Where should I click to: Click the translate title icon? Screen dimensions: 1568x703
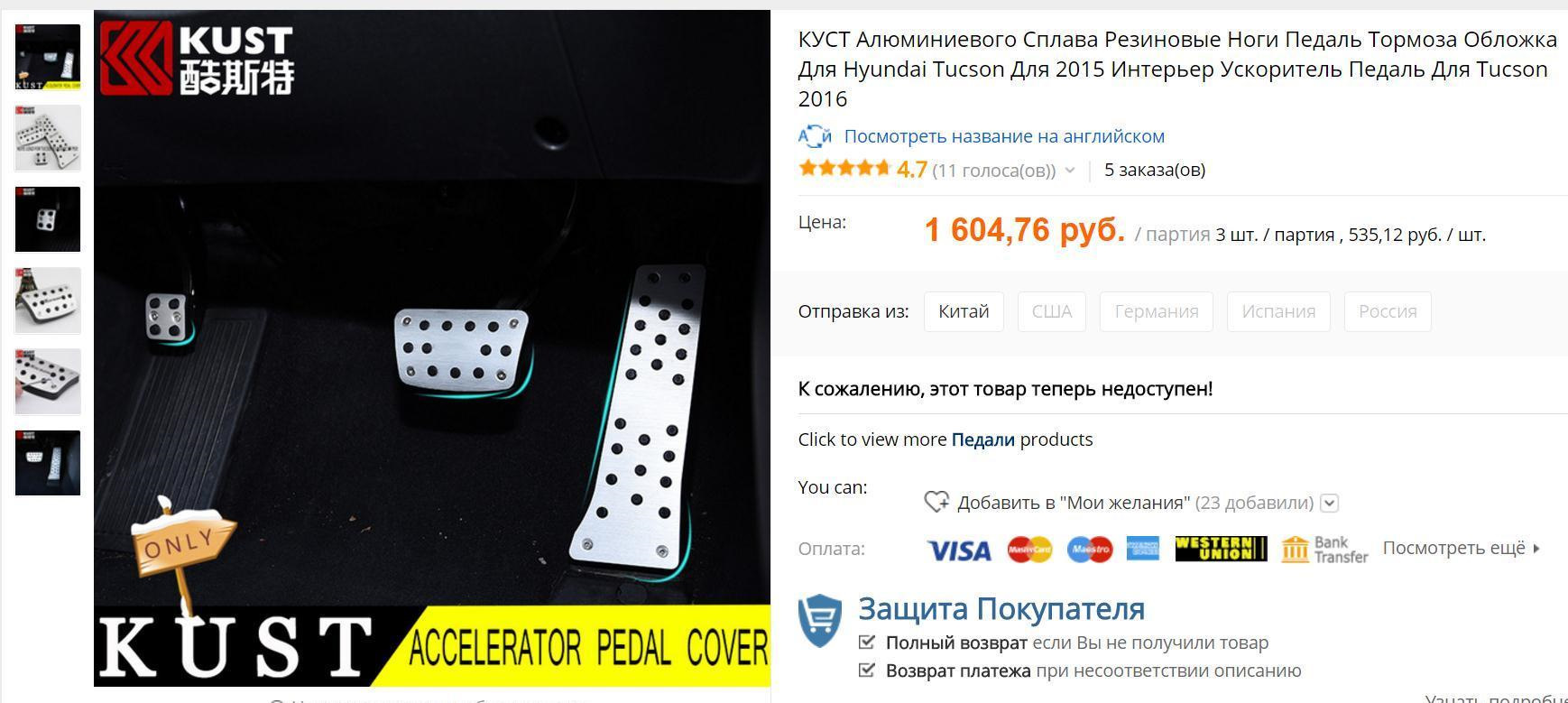(x=815, y=136)
